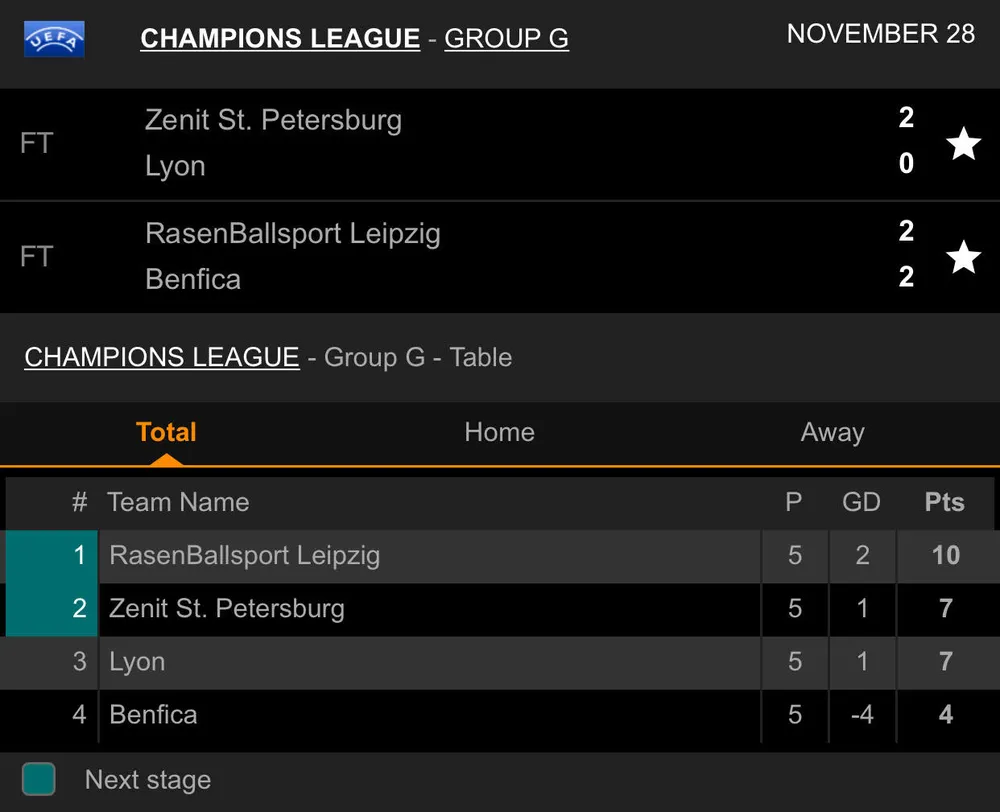Screen dimensions: 1000x812
Task: Open the Champions League header link
Action: point(280,39)
